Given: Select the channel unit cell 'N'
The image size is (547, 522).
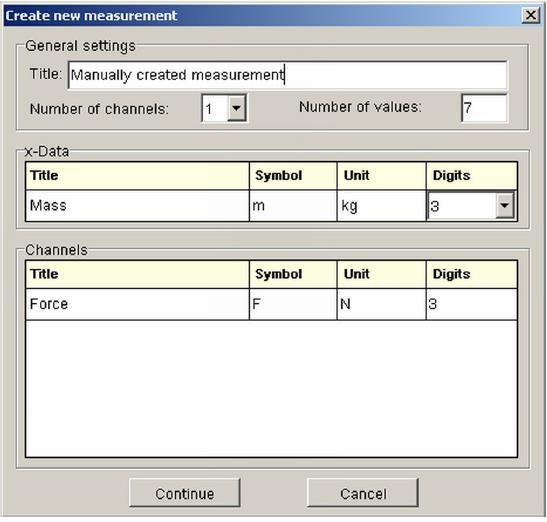Looking at the screenshot, I should [x=381, y=304].
